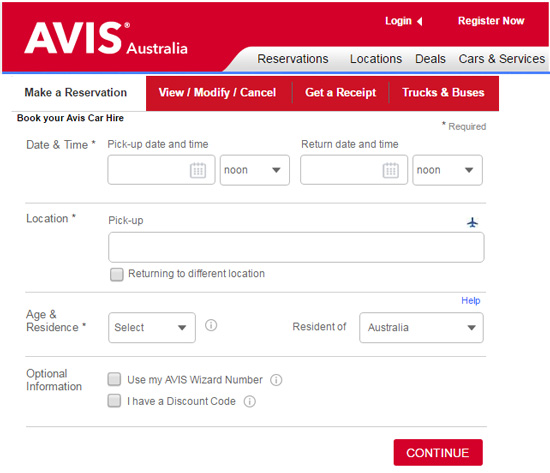550x473 pixels.
Task: Expand the age Select dropdown
Action: 152,327
